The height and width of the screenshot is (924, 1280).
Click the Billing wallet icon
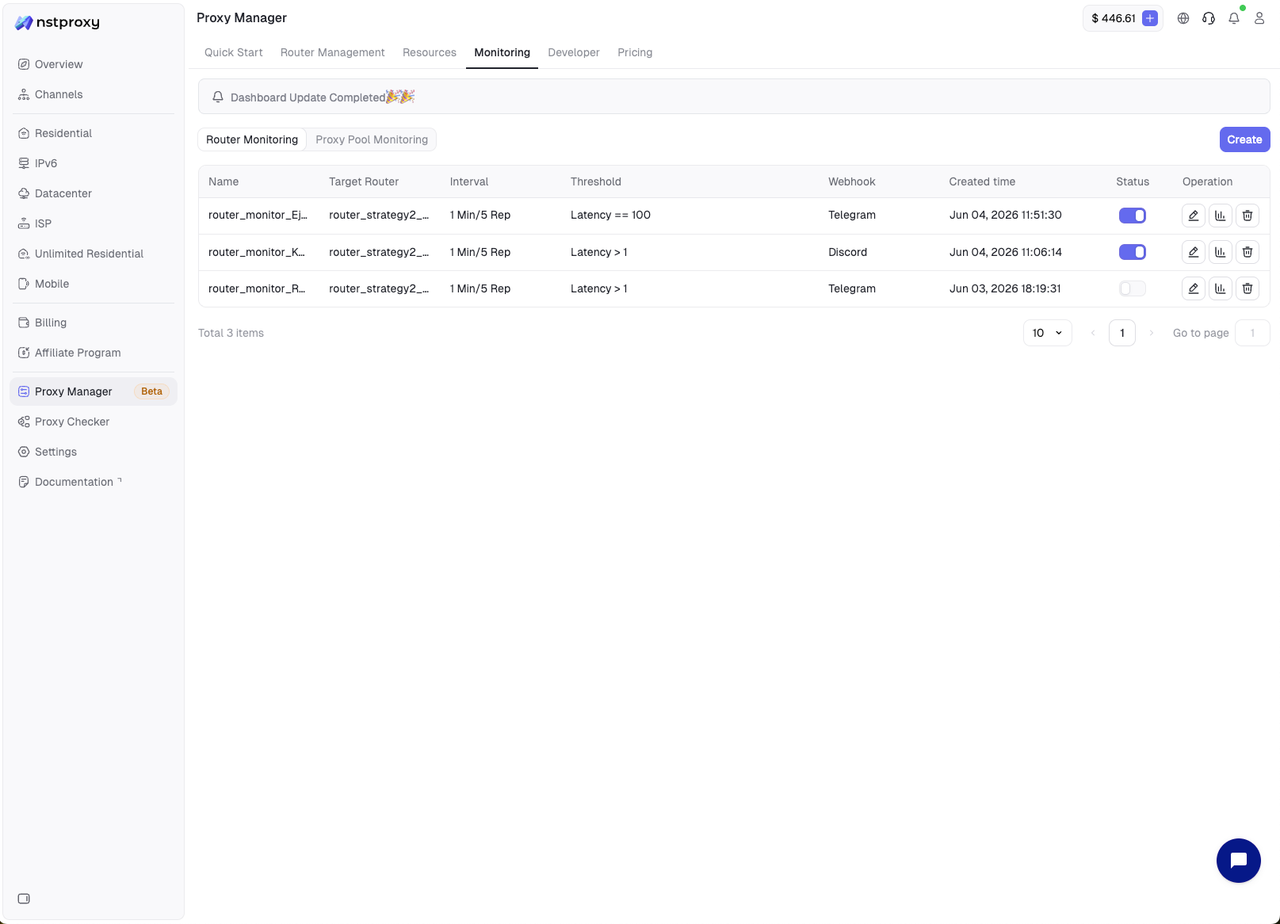(x=24, y=323)
